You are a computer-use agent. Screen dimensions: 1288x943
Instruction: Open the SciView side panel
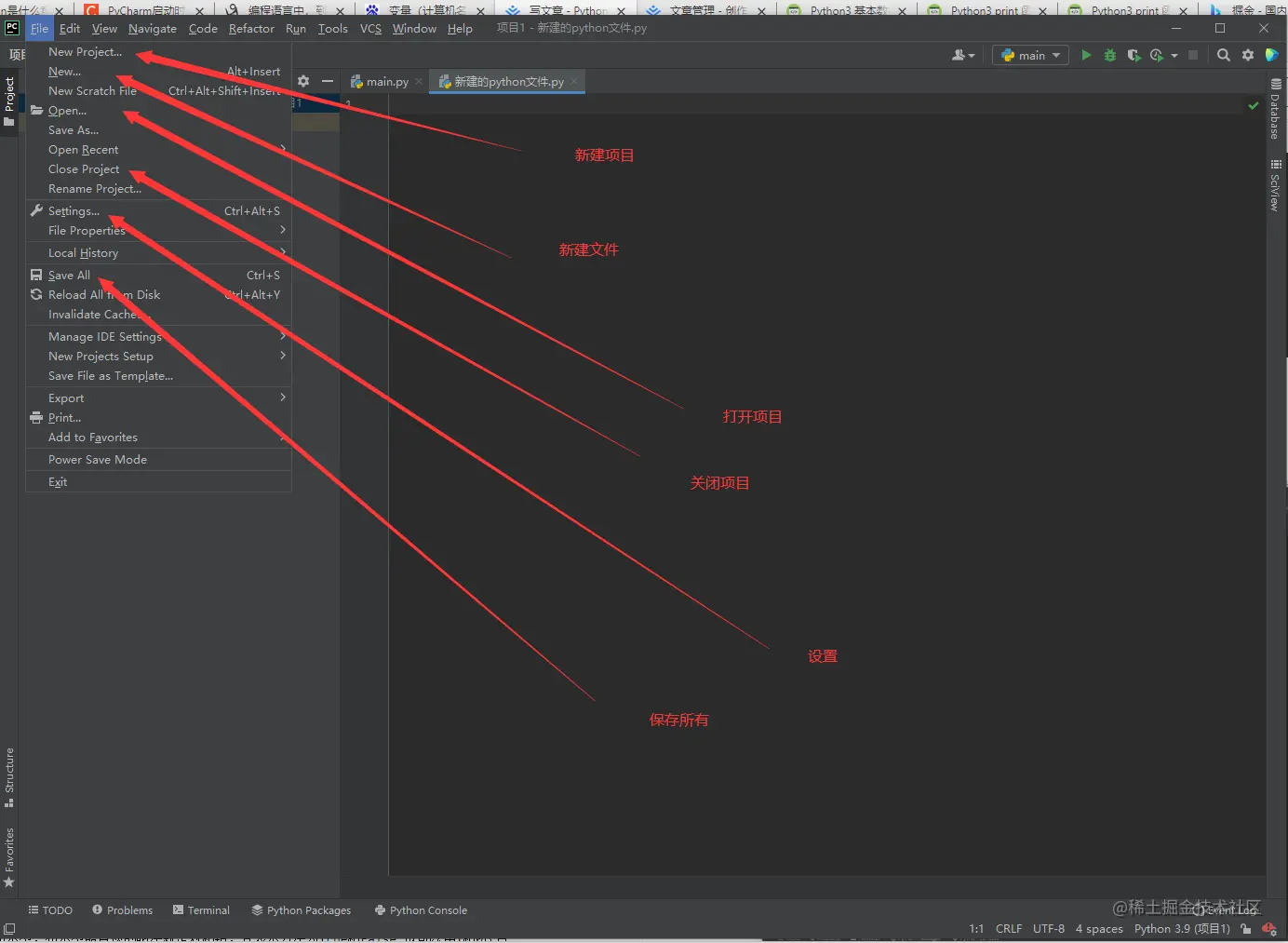point(1275,185)
